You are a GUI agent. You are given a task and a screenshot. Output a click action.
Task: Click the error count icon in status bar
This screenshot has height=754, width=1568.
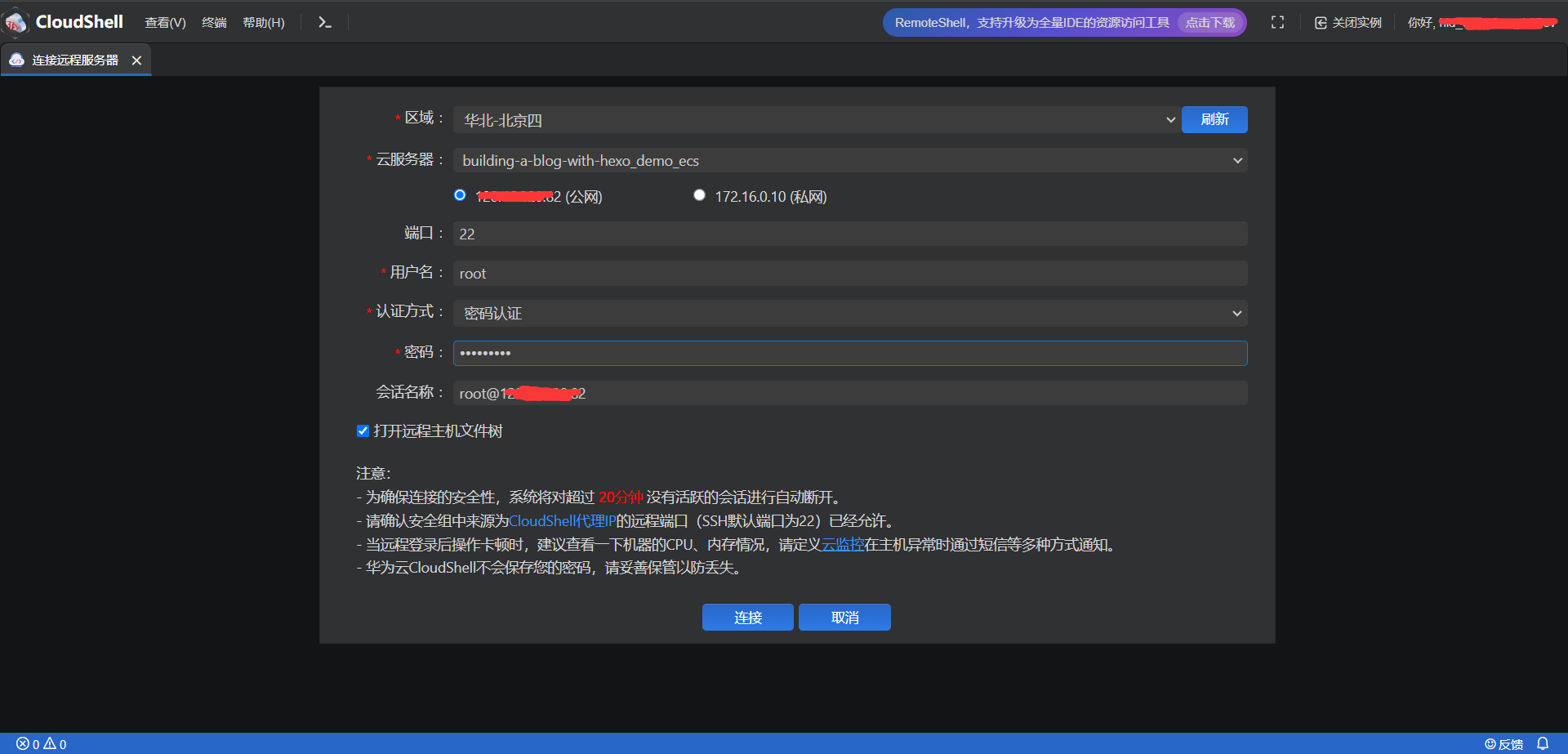[23, 743]
